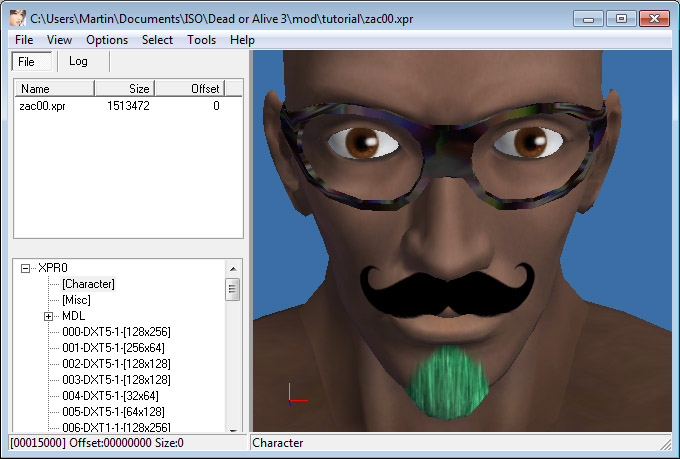This screenshot has width=680, height=459.
Task: Click the glasses on the character model
Action: (443, 156)
